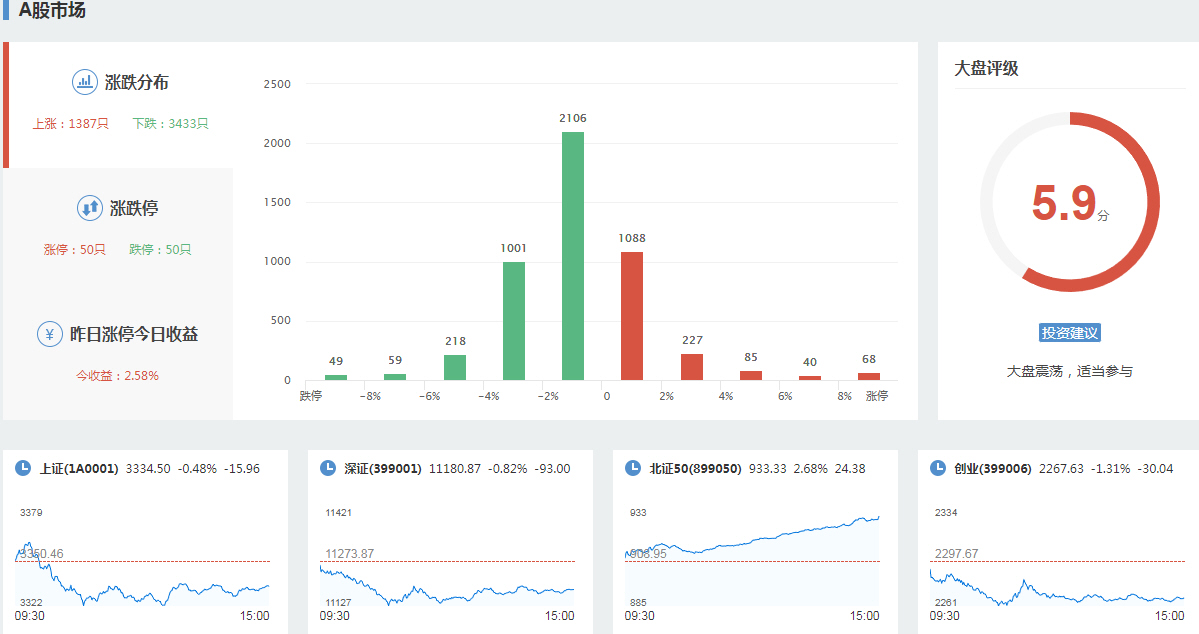Click the clock icon beside 创业(399006)
This screenshot has width=1199, height=634.
[938, 468]
